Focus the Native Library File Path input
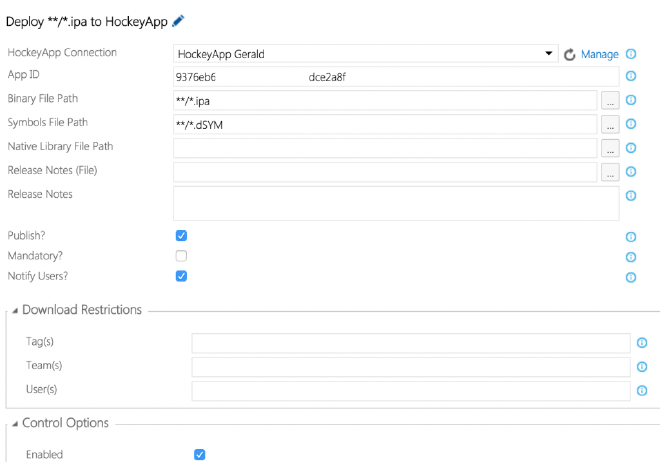Image resolution: width=660 pixels, height=462 pixels. (x=385, y=149)
